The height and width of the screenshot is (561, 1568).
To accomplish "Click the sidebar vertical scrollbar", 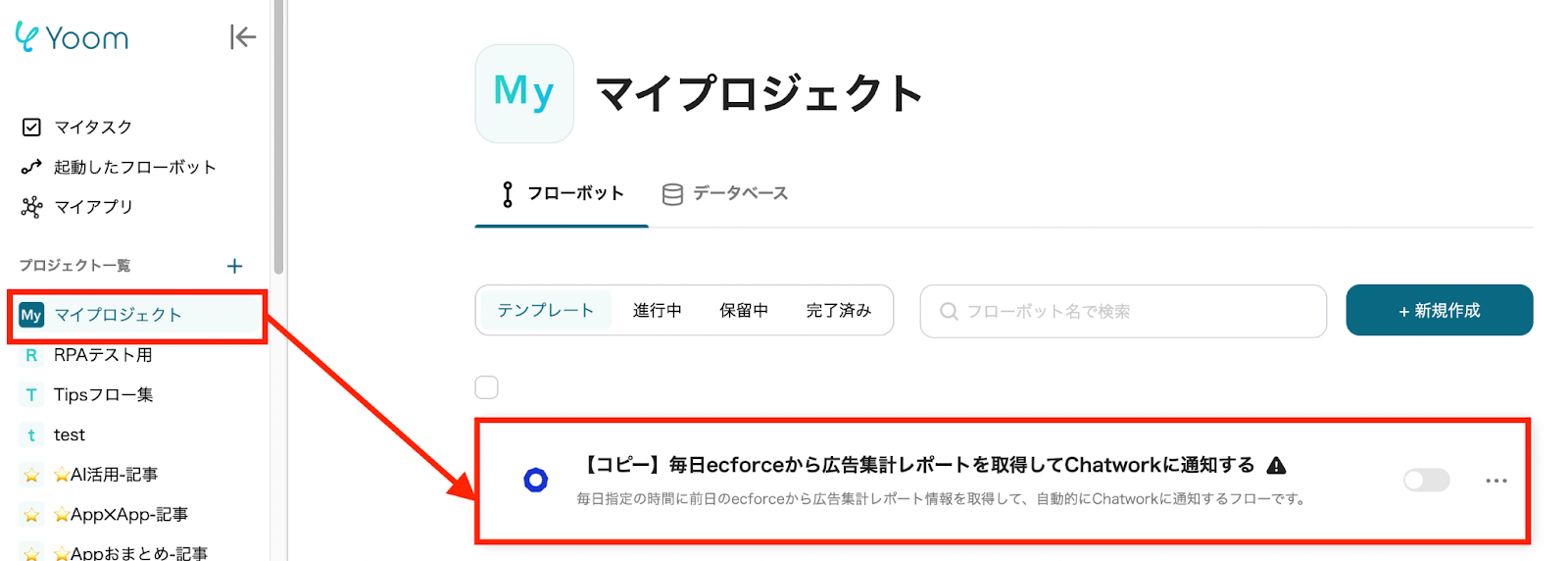I will coord(278,137).
